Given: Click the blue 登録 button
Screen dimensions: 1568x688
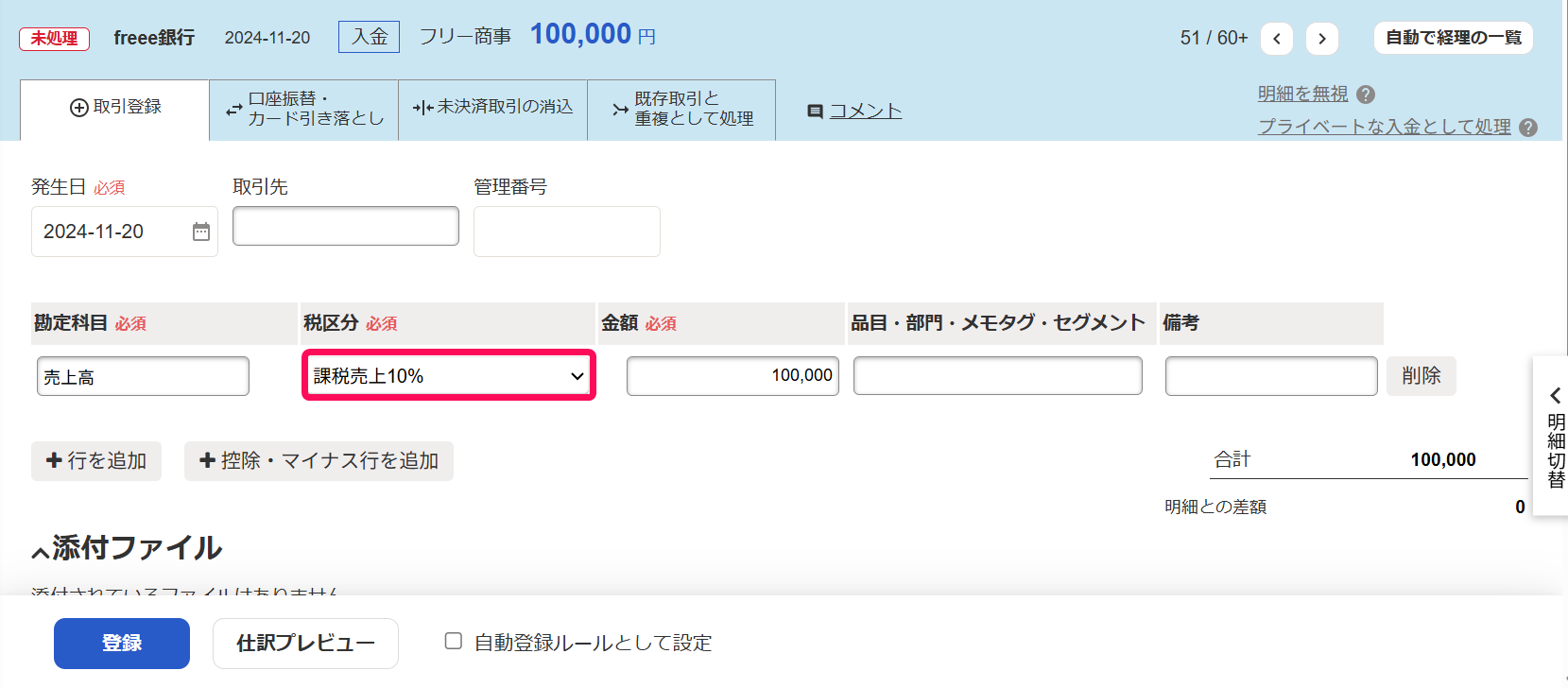Looking at the screenshot, I should coord(122,644).
